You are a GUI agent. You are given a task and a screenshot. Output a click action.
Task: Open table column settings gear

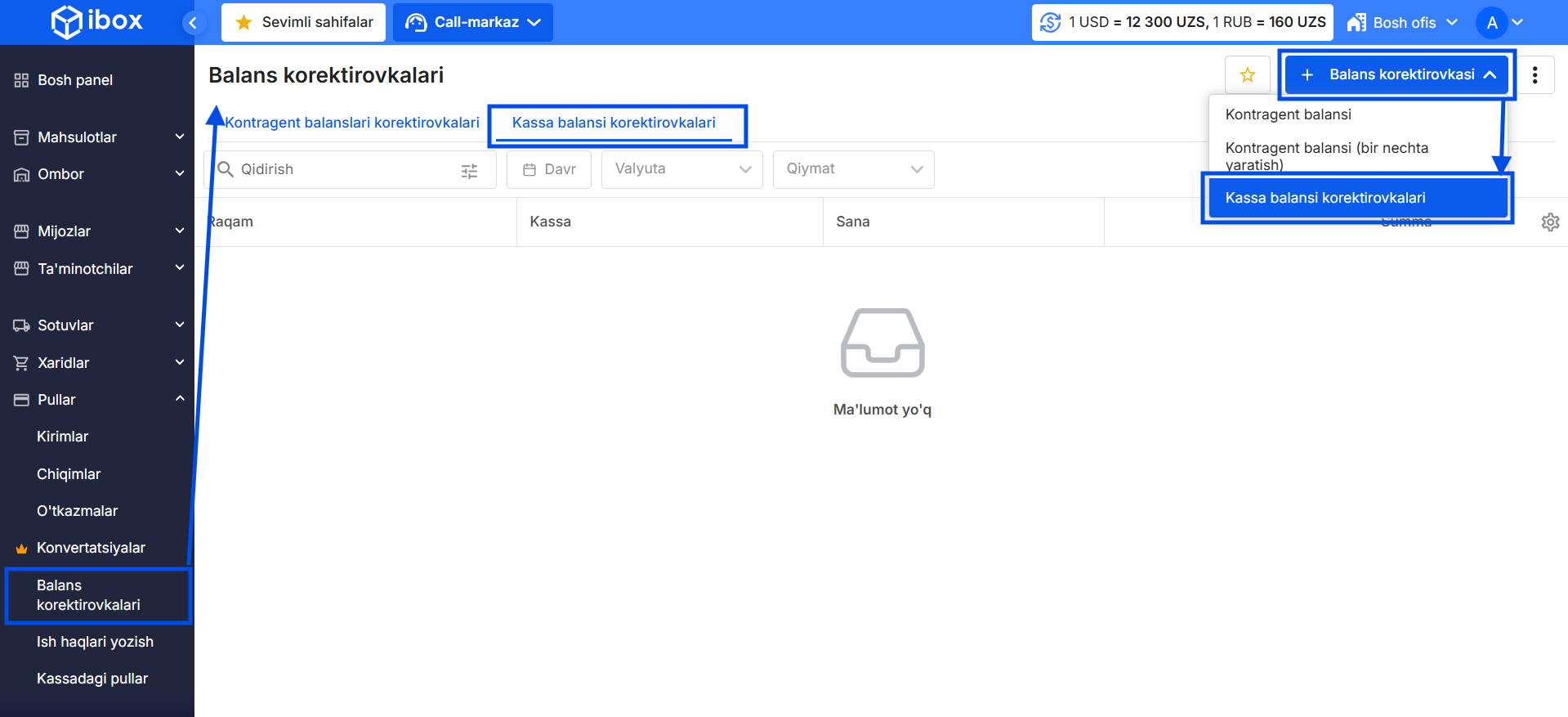(x=1550, y=222)
